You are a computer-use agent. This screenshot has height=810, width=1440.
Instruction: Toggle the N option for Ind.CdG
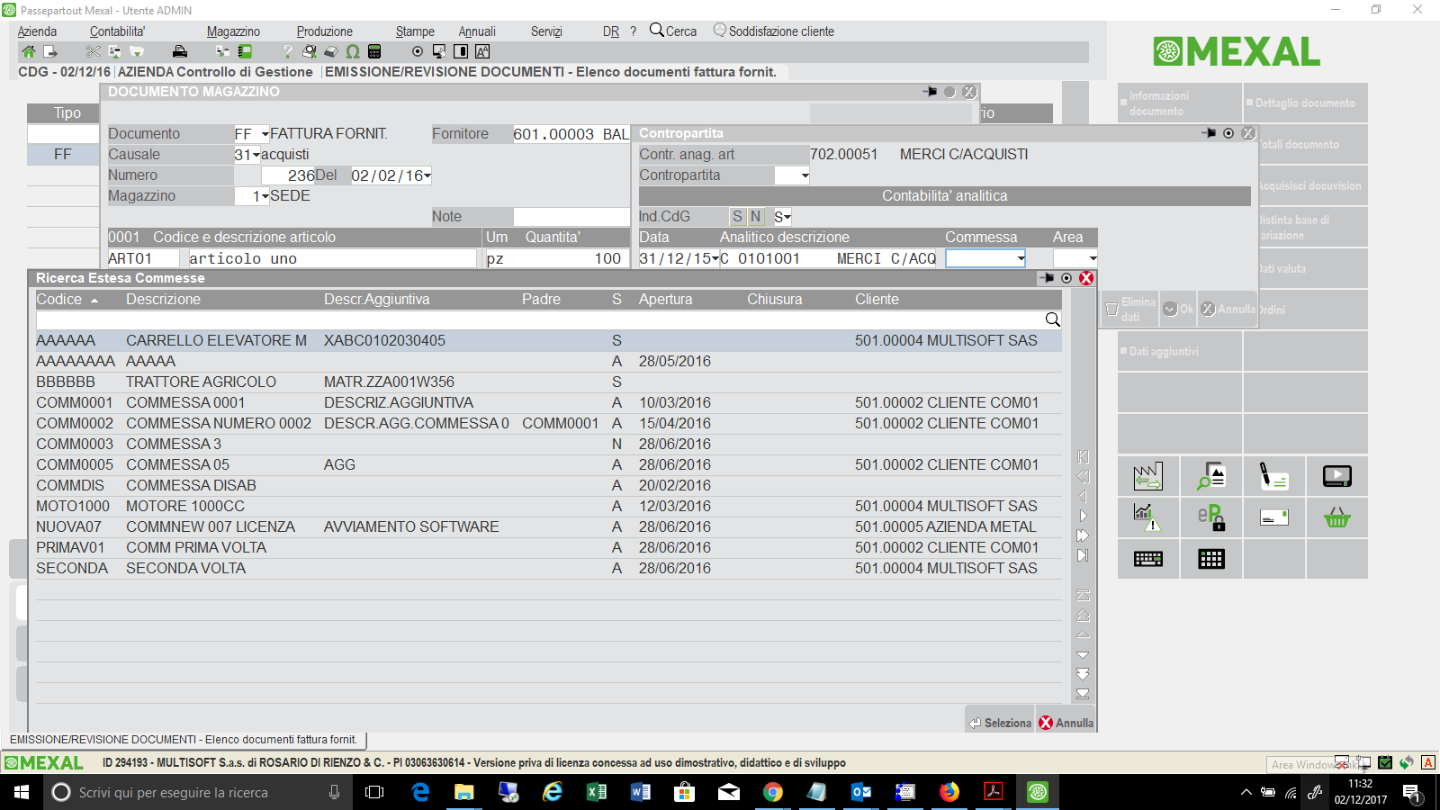pos(756,217)
